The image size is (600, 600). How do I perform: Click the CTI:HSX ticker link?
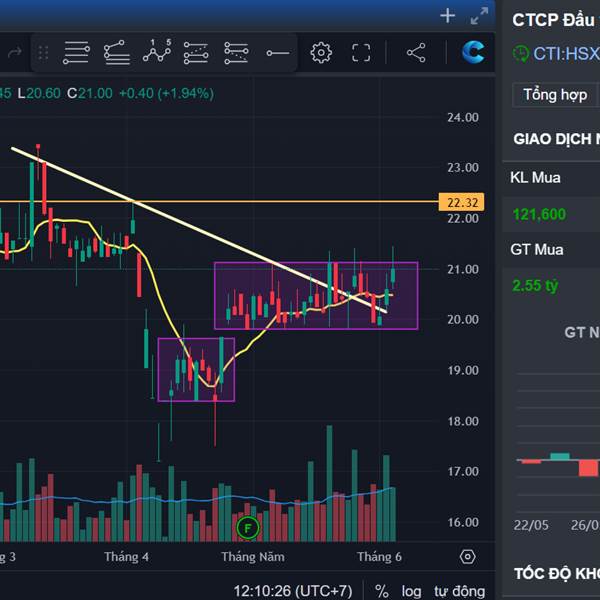(x=566, y=54)
